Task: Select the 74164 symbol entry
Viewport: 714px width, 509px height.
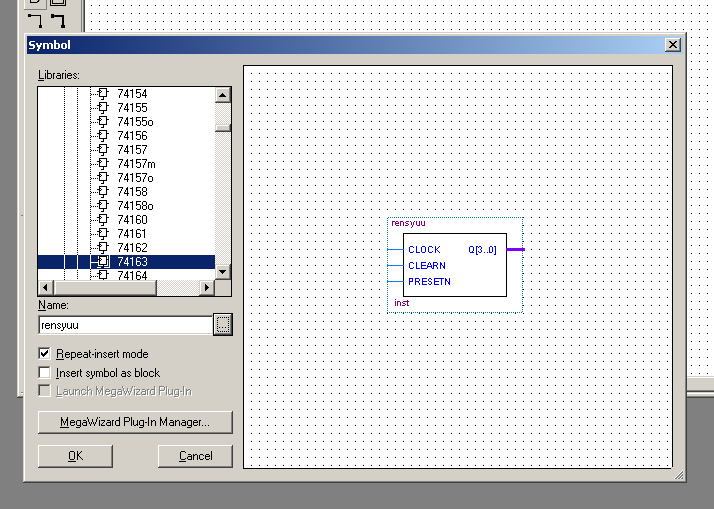Action: [132, 275]
